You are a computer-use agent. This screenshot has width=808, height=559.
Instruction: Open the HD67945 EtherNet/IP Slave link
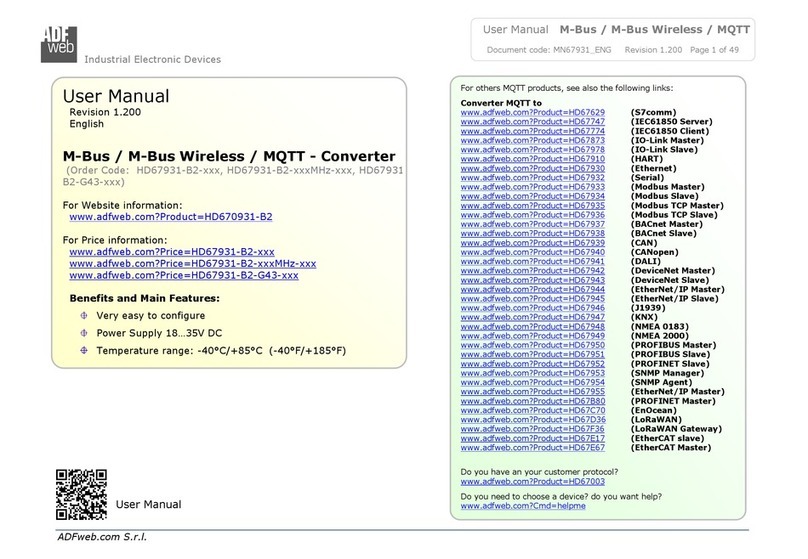pyautogui.click(x=533, y=298)
